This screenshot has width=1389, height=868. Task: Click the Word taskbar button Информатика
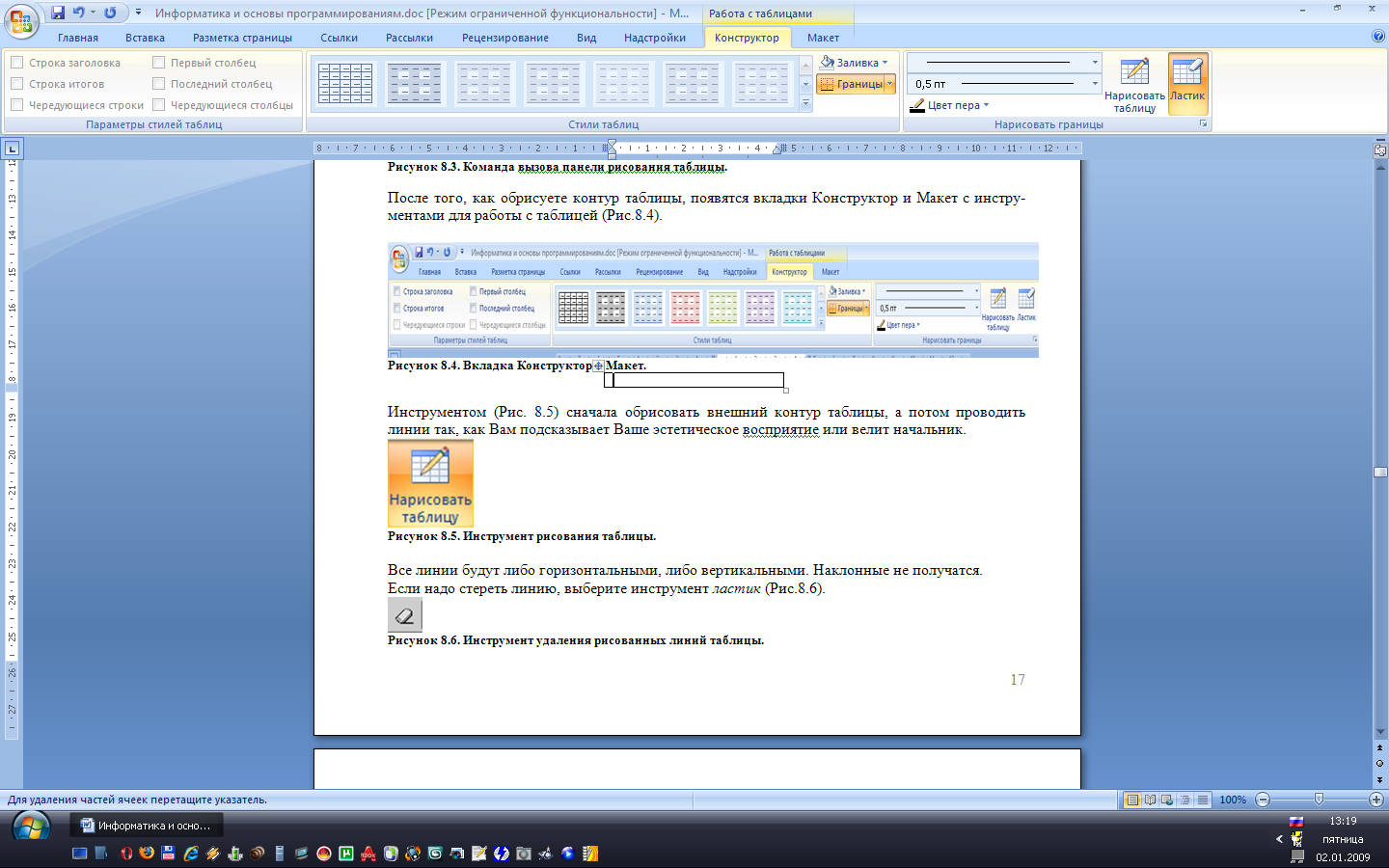point(147,826)
